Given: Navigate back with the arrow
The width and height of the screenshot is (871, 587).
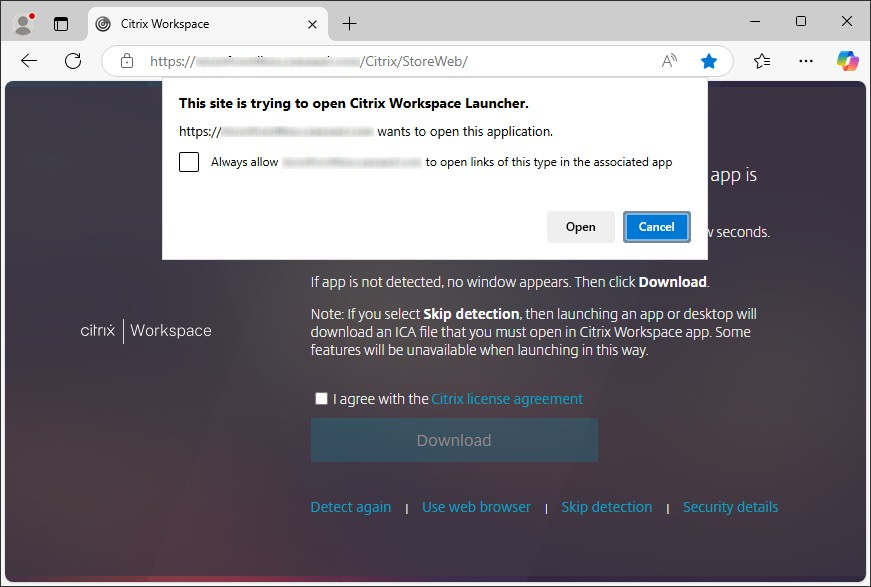Looking at the screenshot, I should click(28, 60).
